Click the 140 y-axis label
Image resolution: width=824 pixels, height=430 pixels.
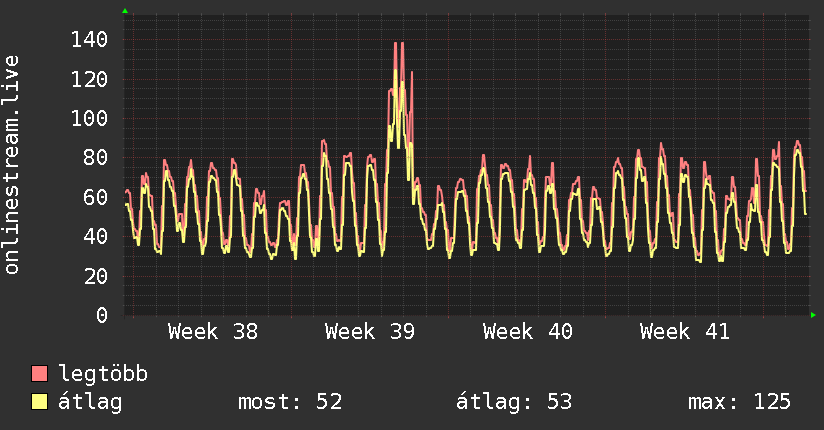click(x=89, y=39)
